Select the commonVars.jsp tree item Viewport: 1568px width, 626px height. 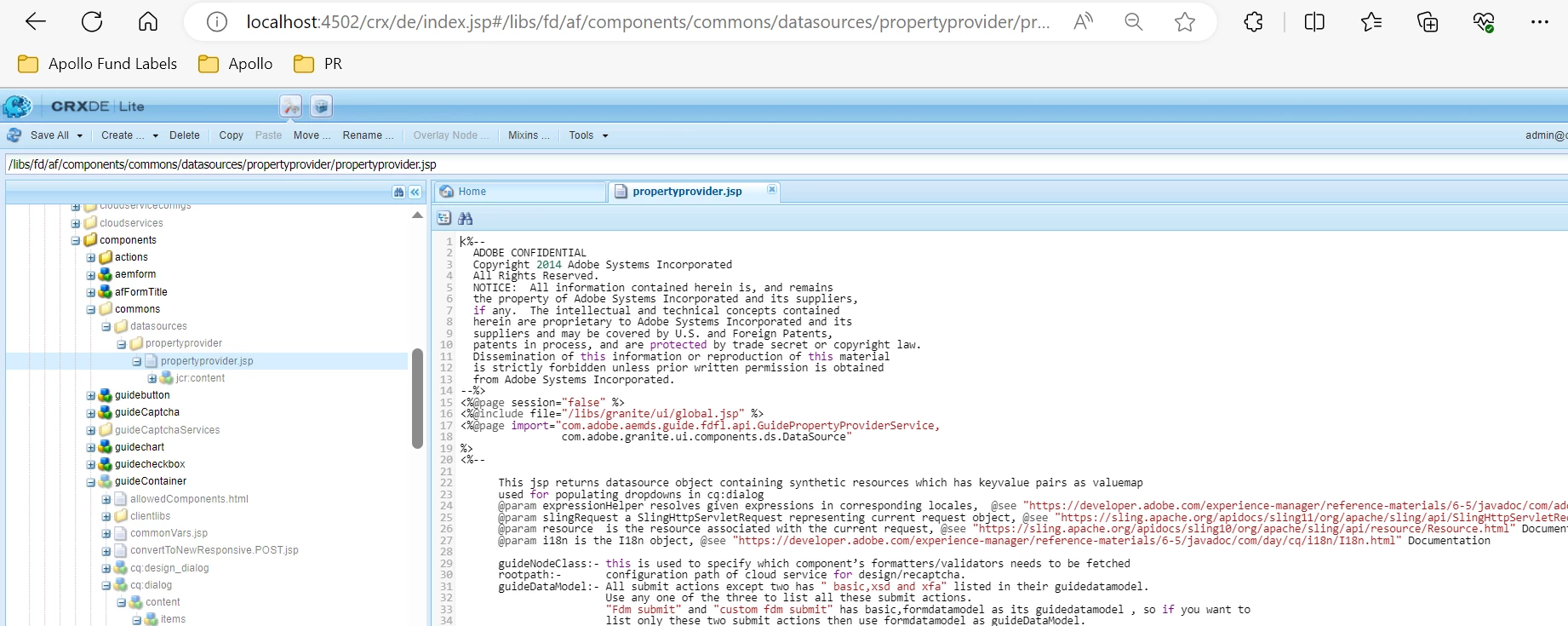[169, 533]
